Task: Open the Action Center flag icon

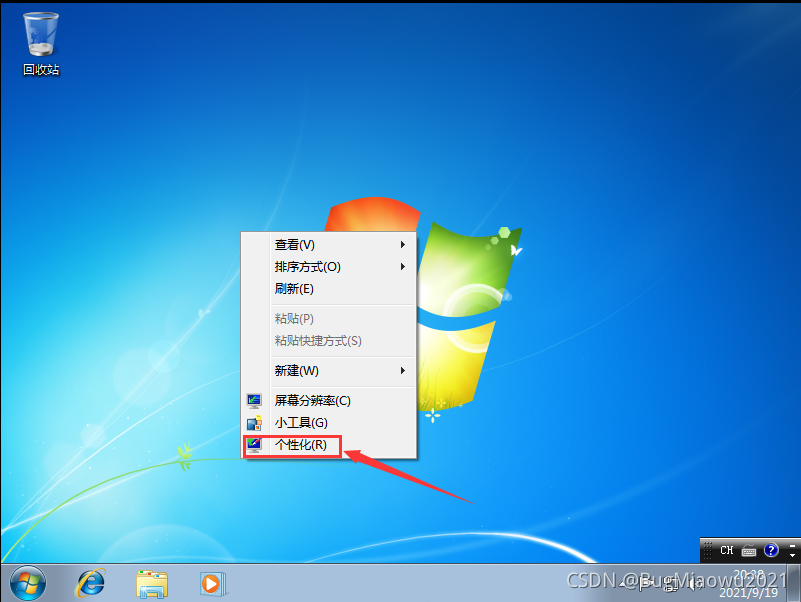Action: coord(644,583)
